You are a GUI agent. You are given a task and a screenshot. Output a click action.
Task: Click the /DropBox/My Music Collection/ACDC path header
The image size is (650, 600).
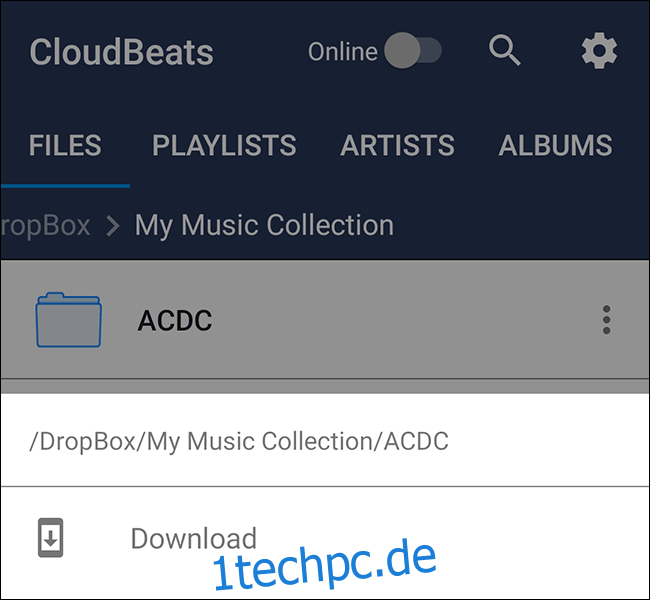coord(239,441)
